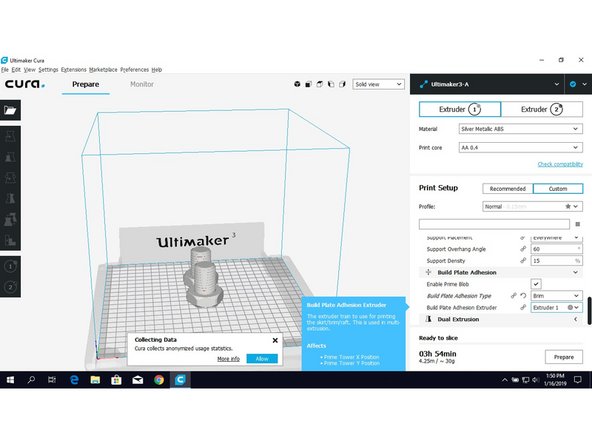Open Microsoft Edge from the taskbar
The width and height of the screenshot is (592, 444).
(74, 380)
